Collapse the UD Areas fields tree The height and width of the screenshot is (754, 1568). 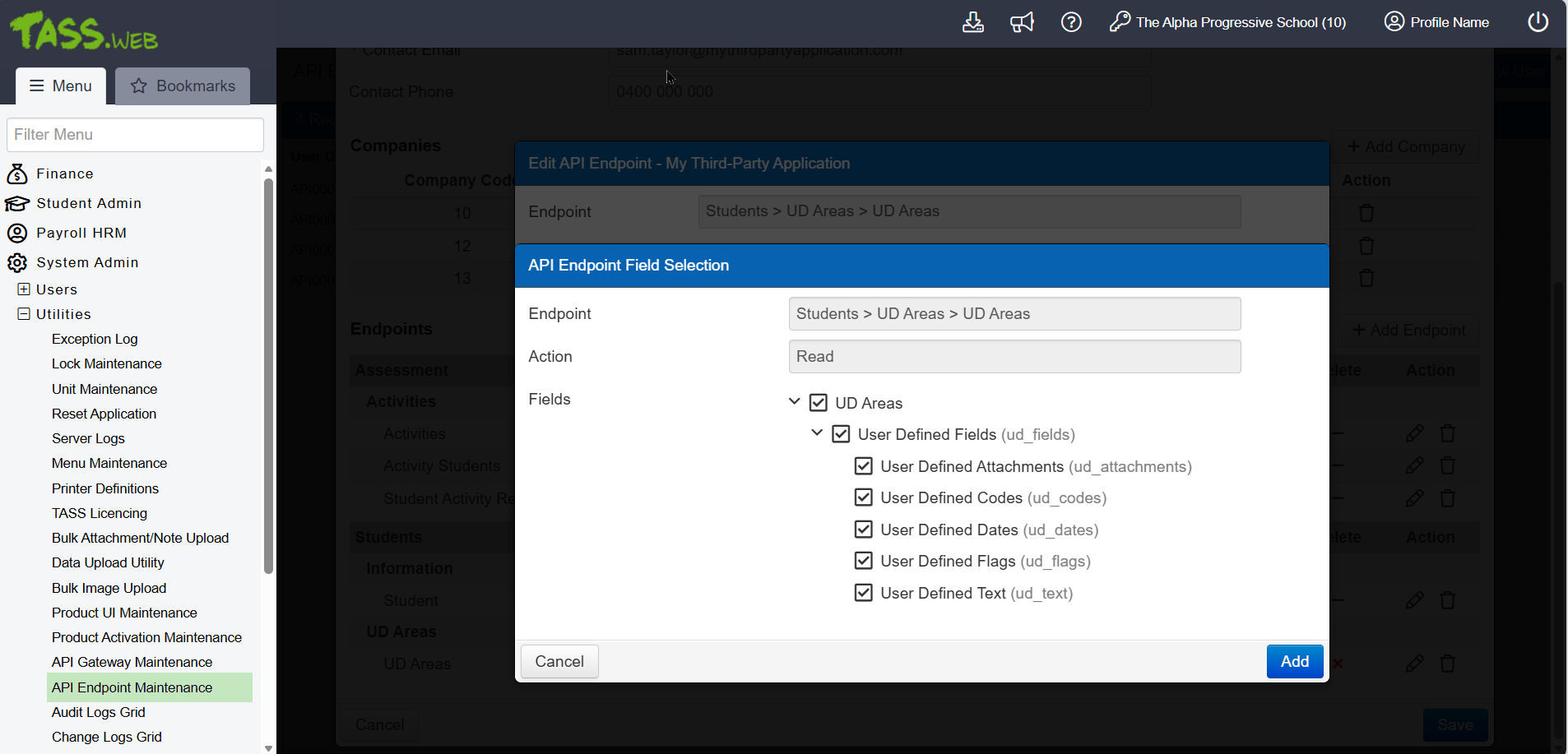coord(794,402)
